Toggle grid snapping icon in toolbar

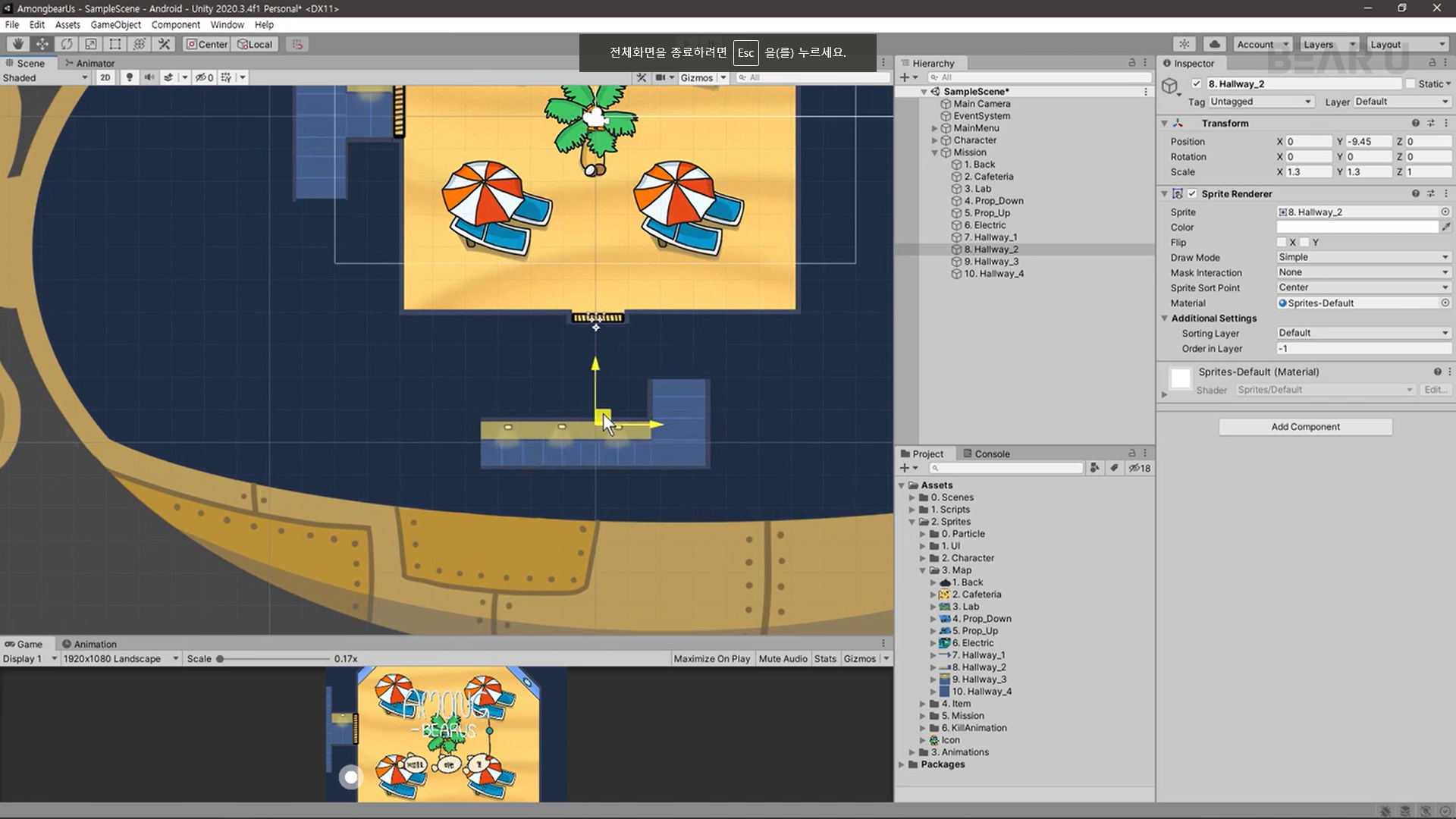click(297, 44)
